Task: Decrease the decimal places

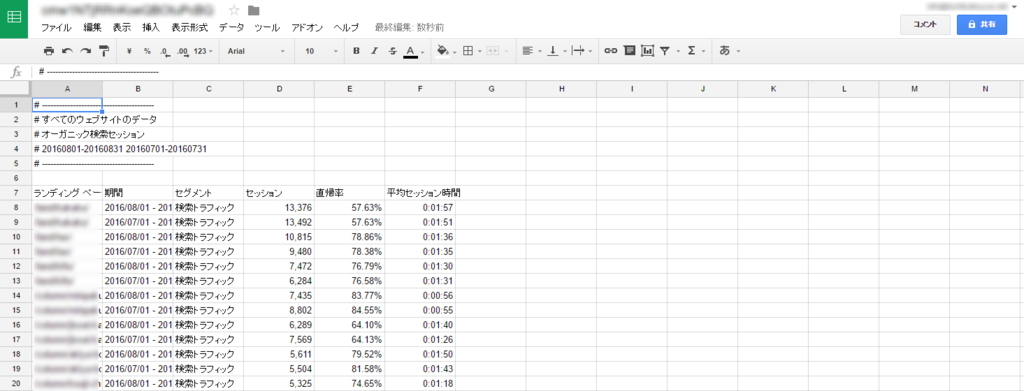Action: click(x=165, y=51)
